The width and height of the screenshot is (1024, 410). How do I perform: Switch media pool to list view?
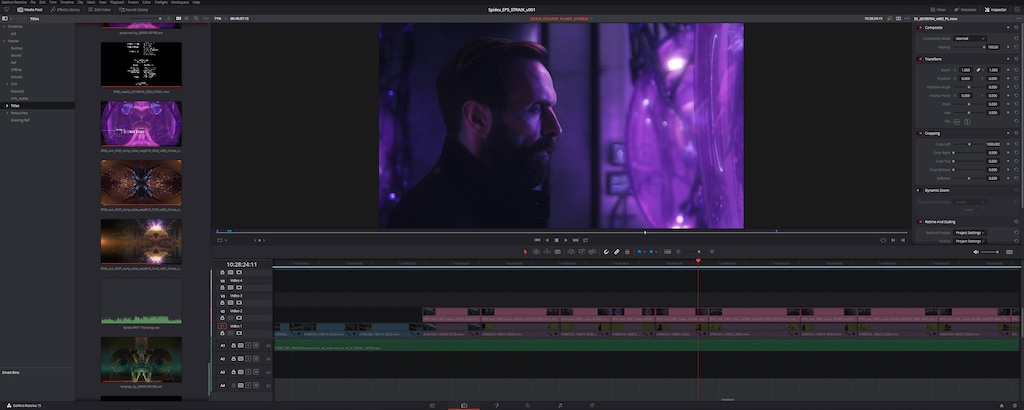tap(187, 18)
